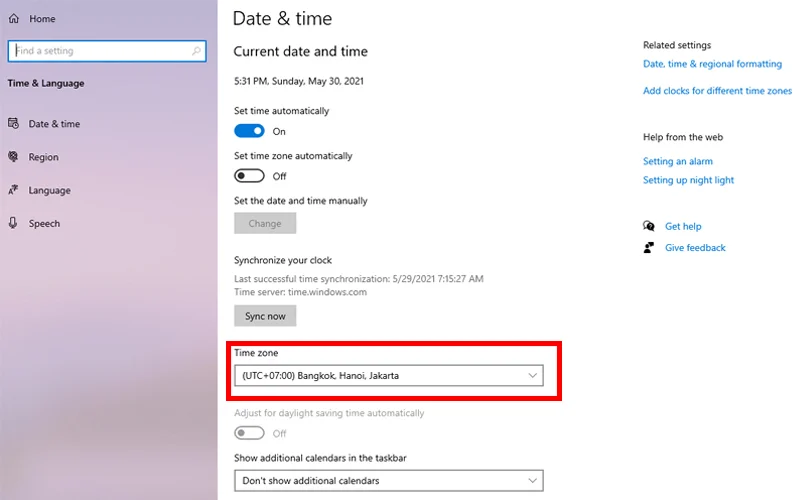
Task: Open Date, time & regional formatting link
Action: click(712, 64)
